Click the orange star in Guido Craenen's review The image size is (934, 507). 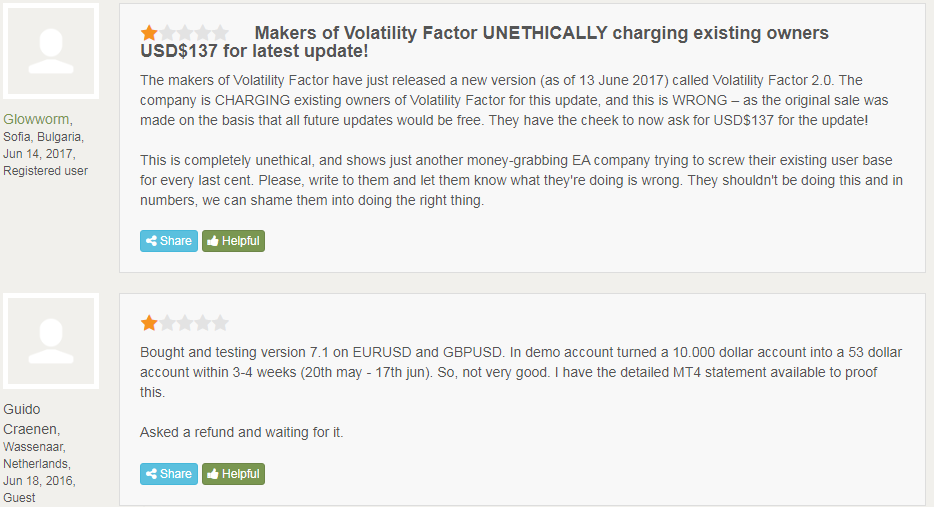pos(149,323)
